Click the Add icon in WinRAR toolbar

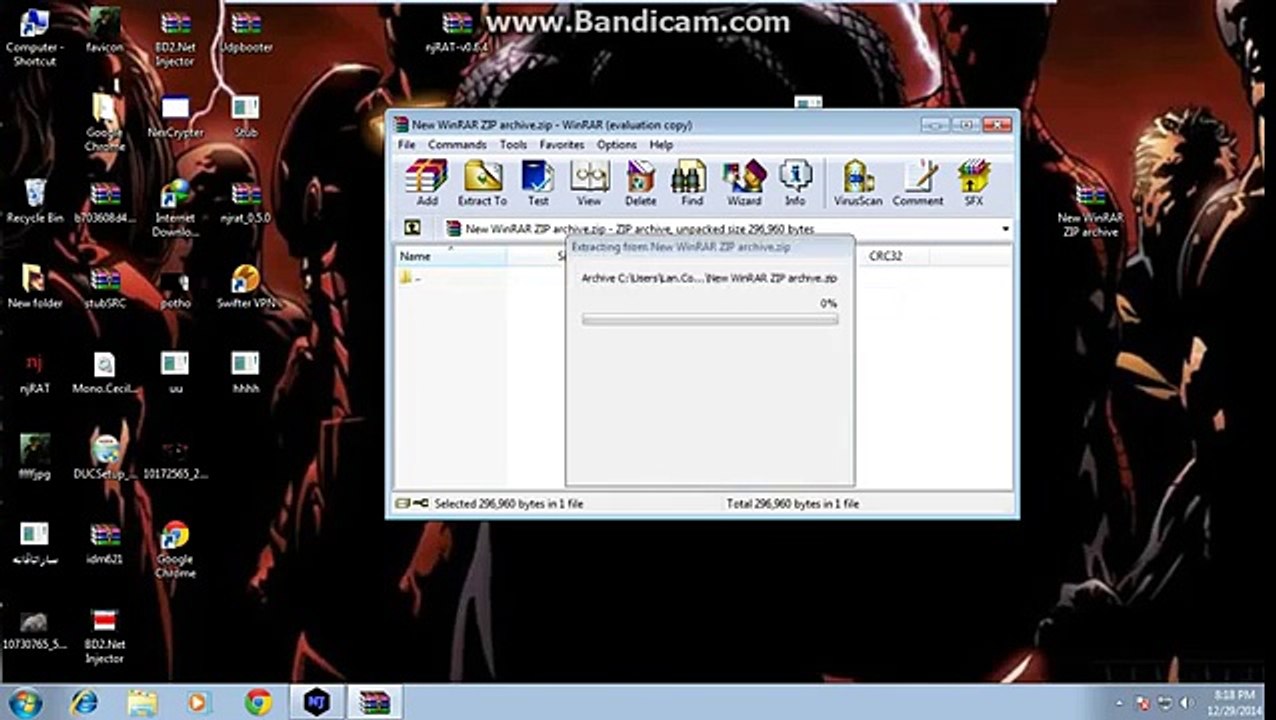tap(427, 183)
